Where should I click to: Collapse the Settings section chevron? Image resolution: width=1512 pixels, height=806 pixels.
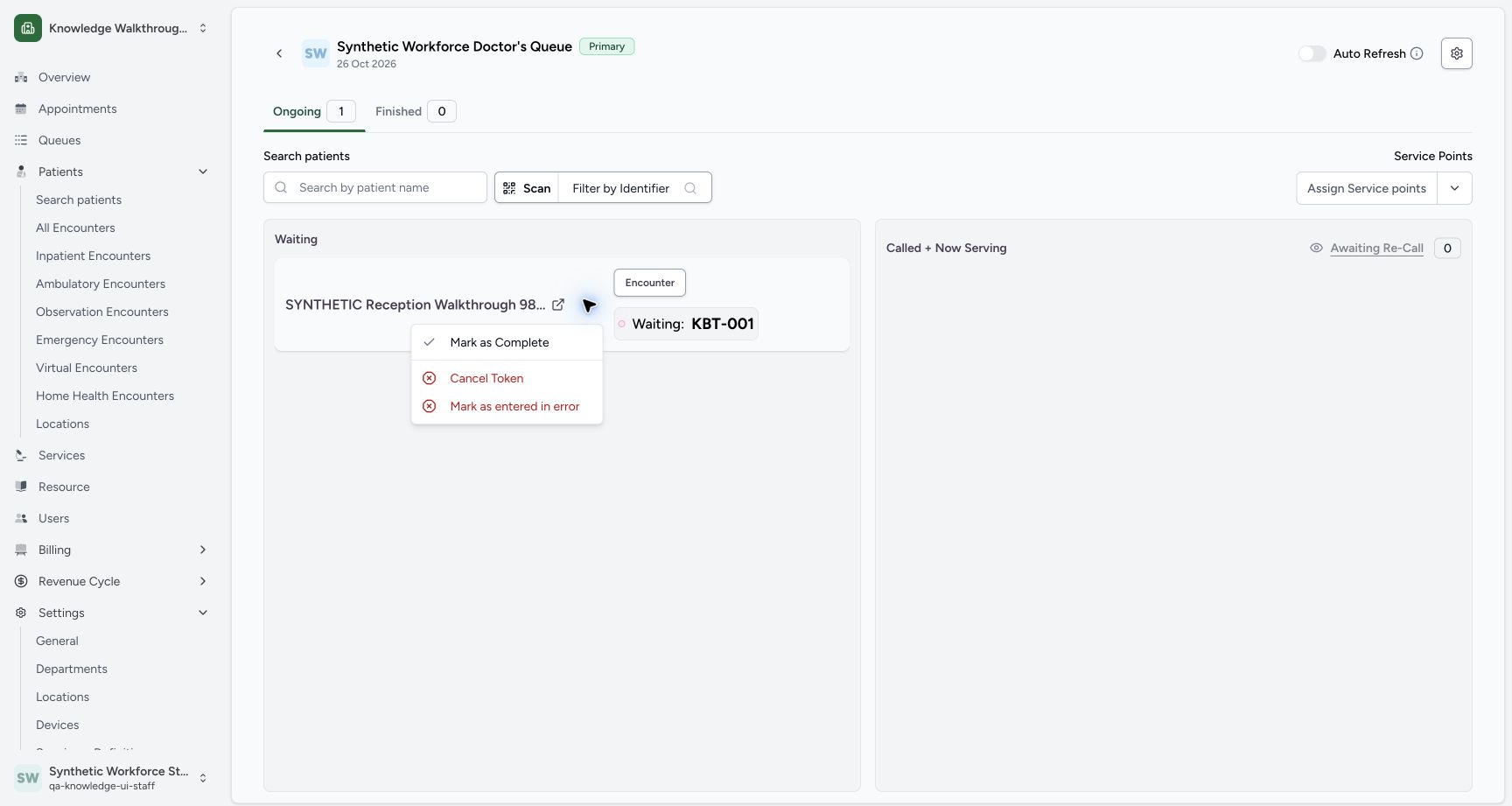coord(203,613)
